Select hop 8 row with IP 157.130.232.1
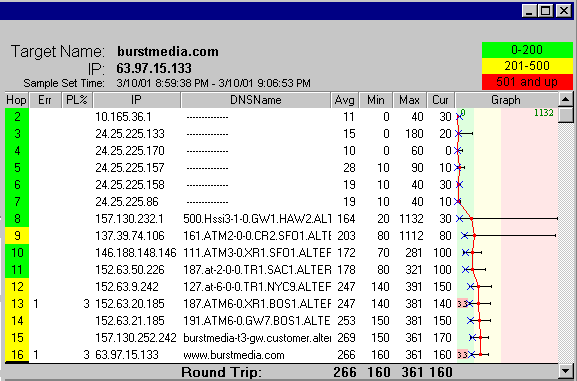Viewport: 577px width, 381px height. (282, 219)
